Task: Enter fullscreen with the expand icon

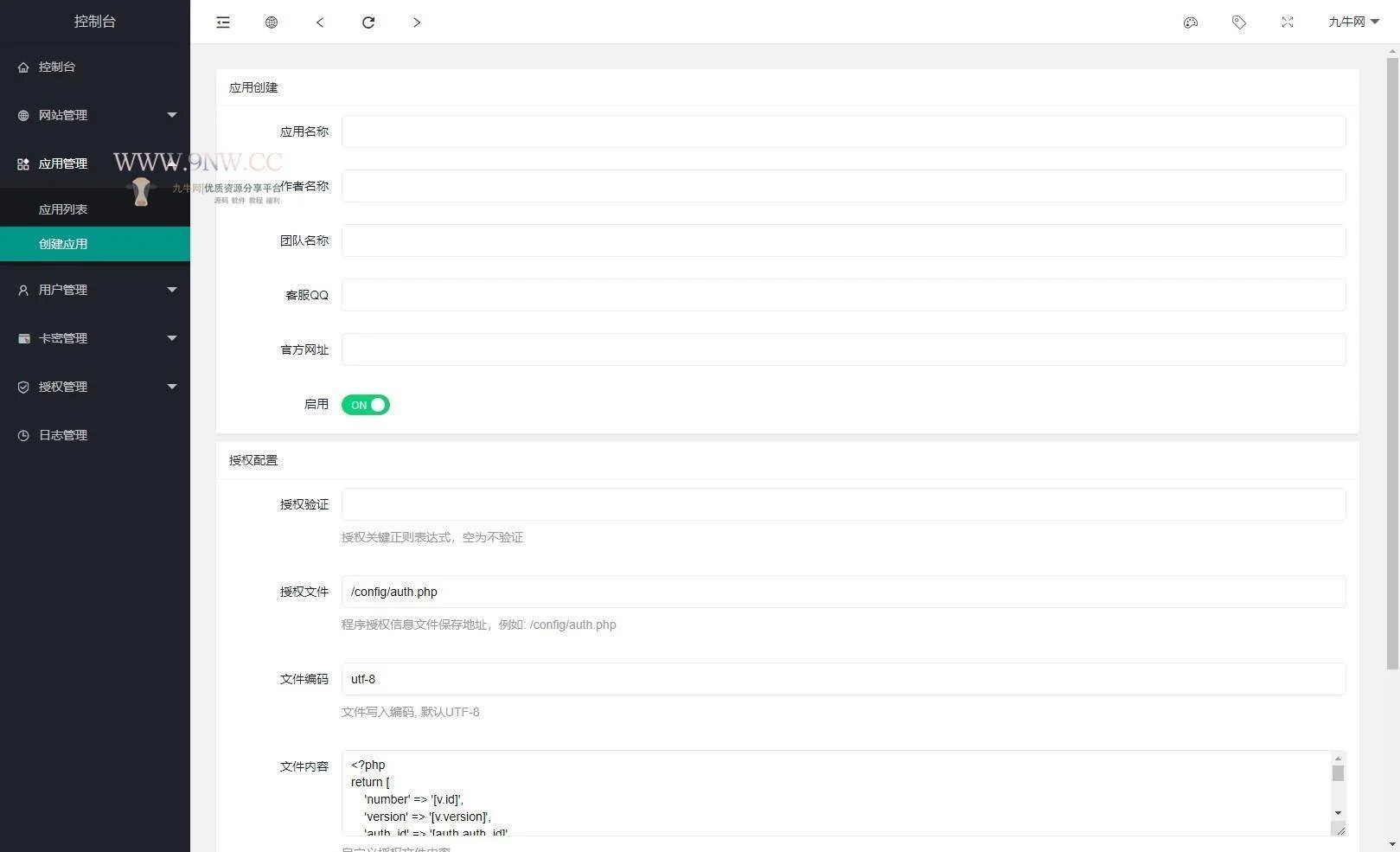Action: (1288, 22)
